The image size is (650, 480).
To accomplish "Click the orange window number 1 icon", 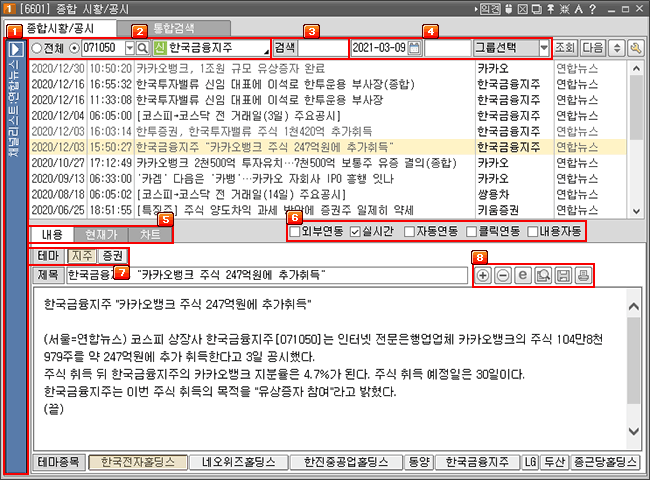I will pos(9,9).
